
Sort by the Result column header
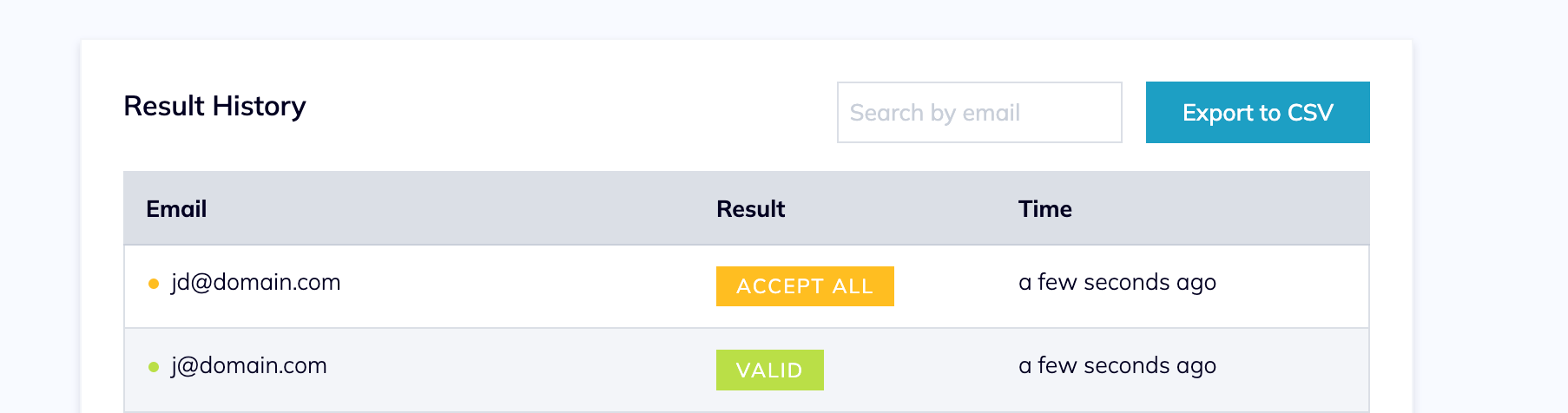coord(750,209)
